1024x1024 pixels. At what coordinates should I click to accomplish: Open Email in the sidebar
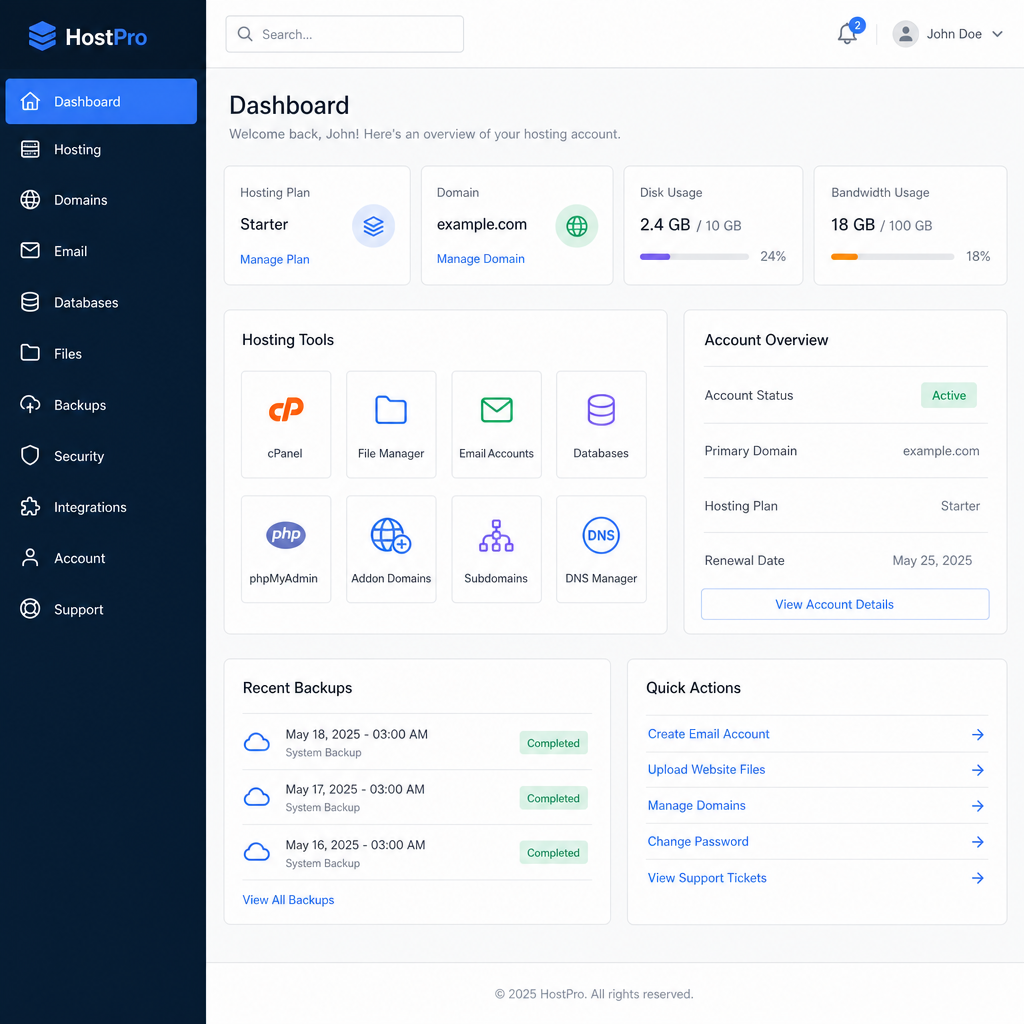[x=101, y=251]
